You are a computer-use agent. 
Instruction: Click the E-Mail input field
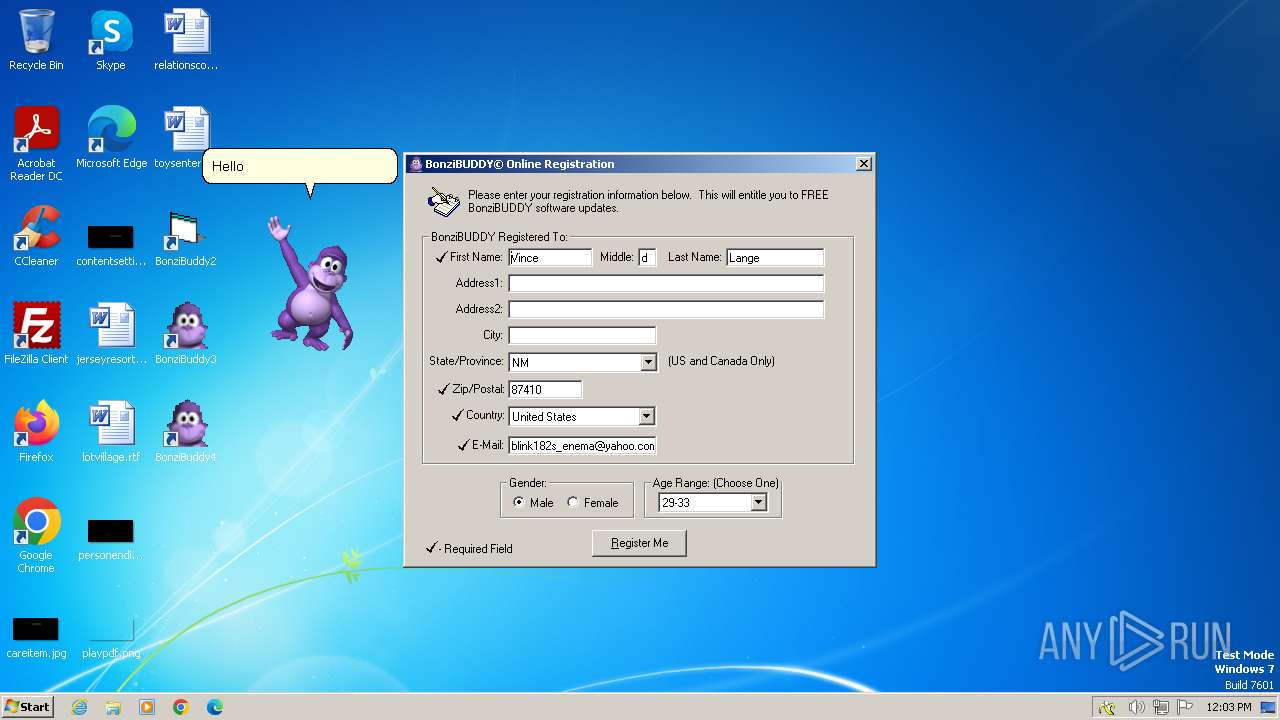tap(582, 445)
